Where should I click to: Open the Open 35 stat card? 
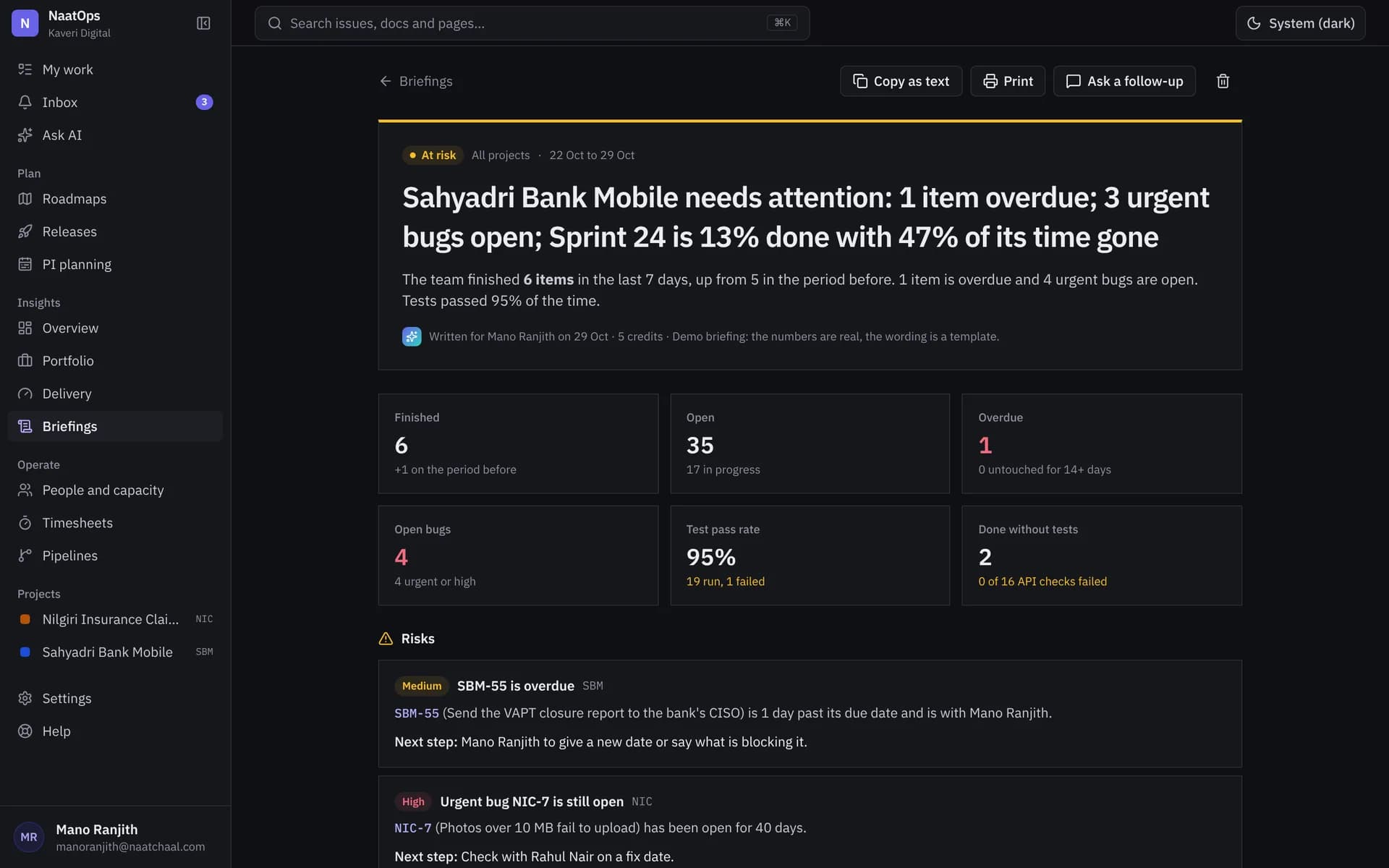[810, 443]
